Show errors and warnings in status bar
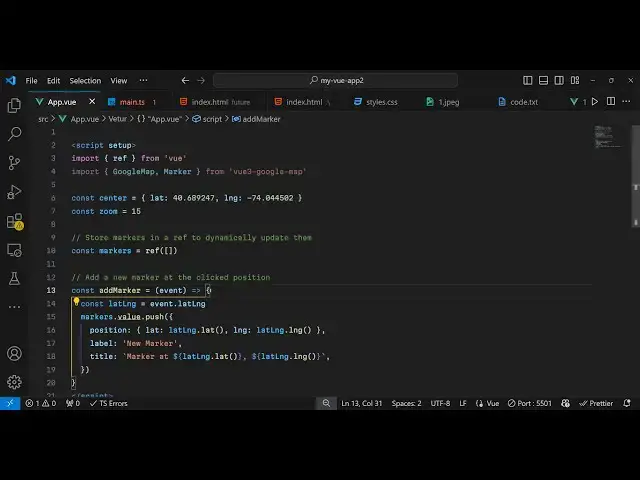Image resolution: width=640 pixels, height=480 pixels. coord(40,403)
